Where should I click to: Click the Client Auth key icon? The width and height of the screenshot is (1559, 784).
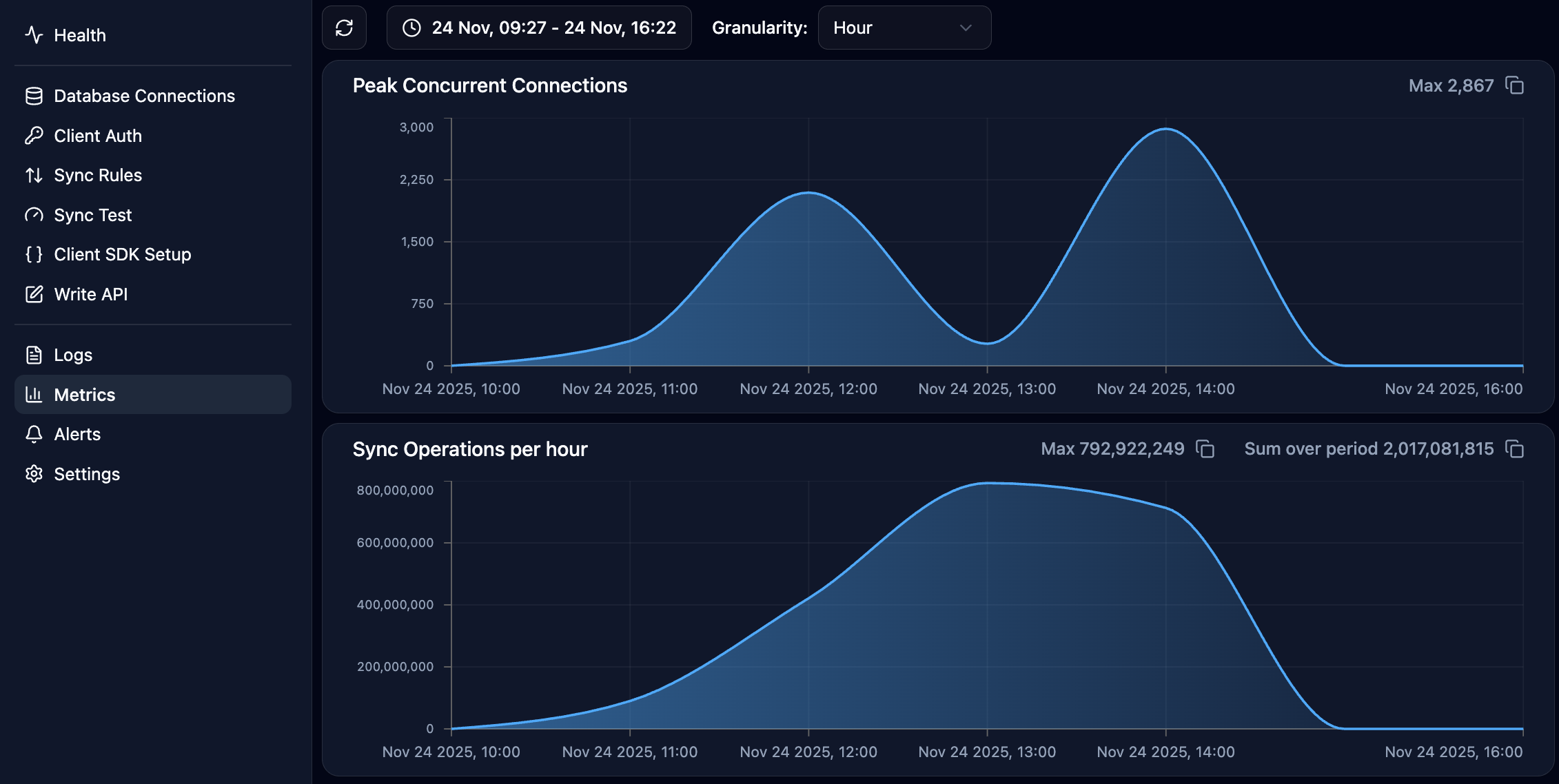(x=34, y=136)
